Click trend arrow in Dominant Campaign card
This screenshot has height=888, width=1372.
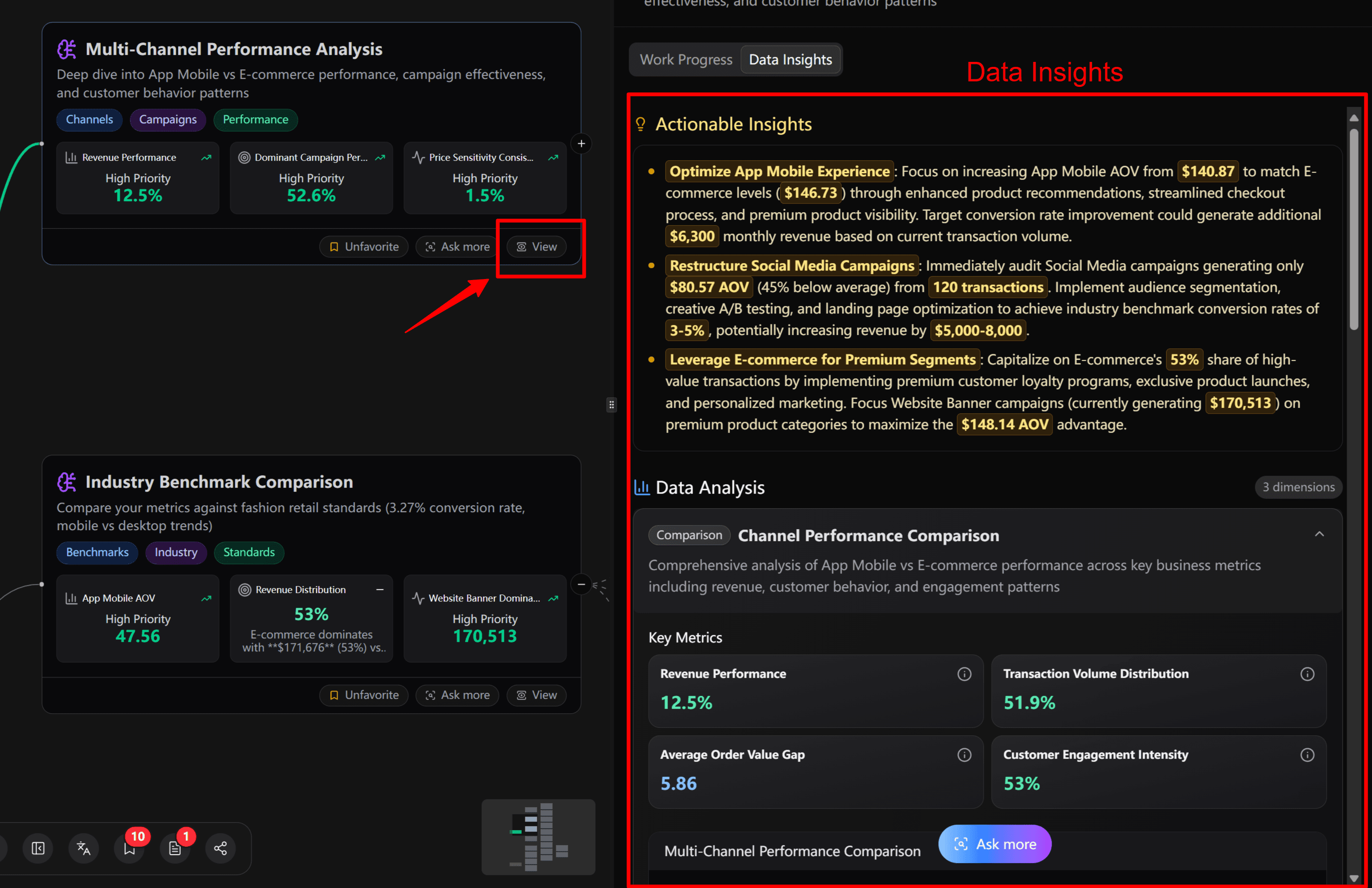tap(380, 157)
